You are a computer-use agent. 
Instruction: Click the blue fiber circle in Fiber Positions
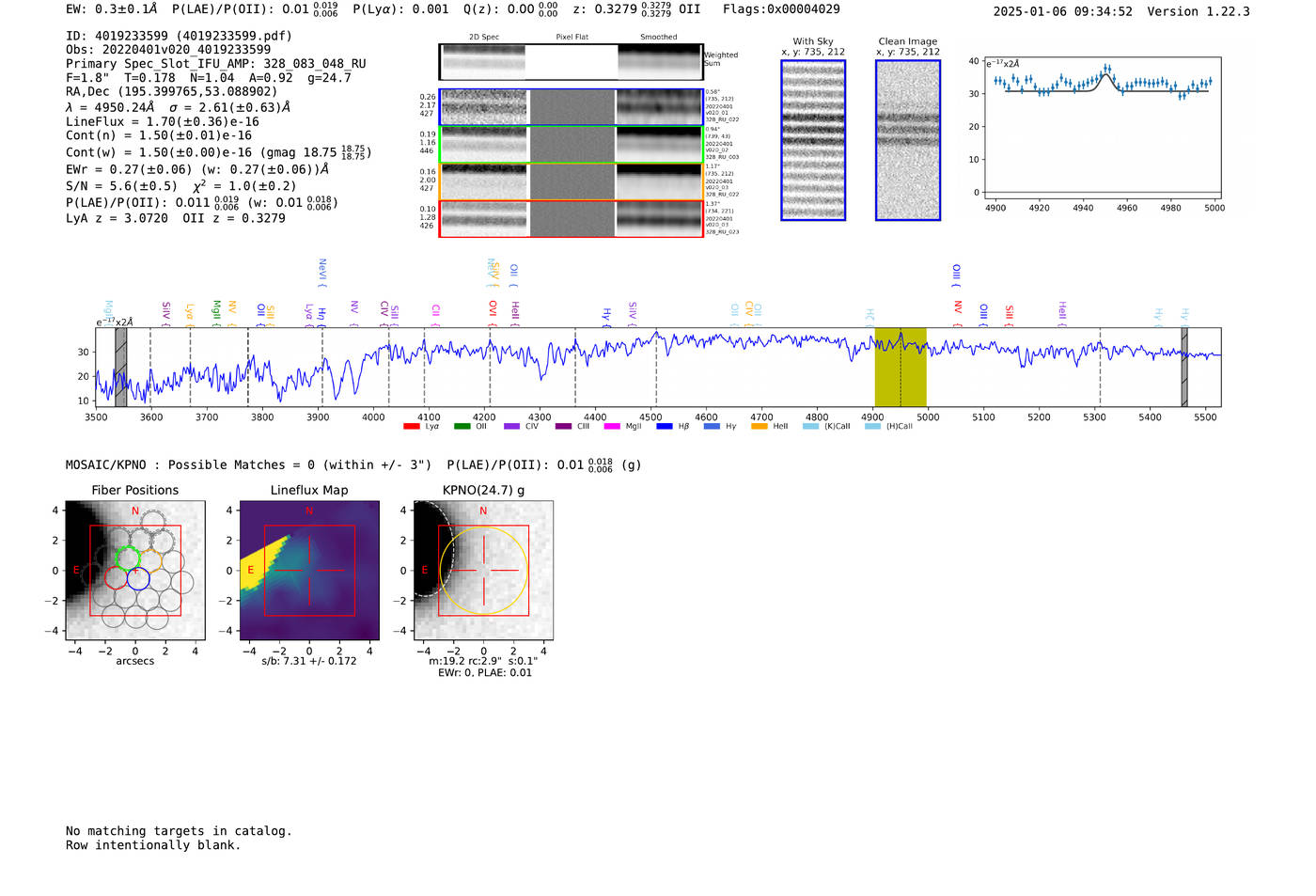138,578
